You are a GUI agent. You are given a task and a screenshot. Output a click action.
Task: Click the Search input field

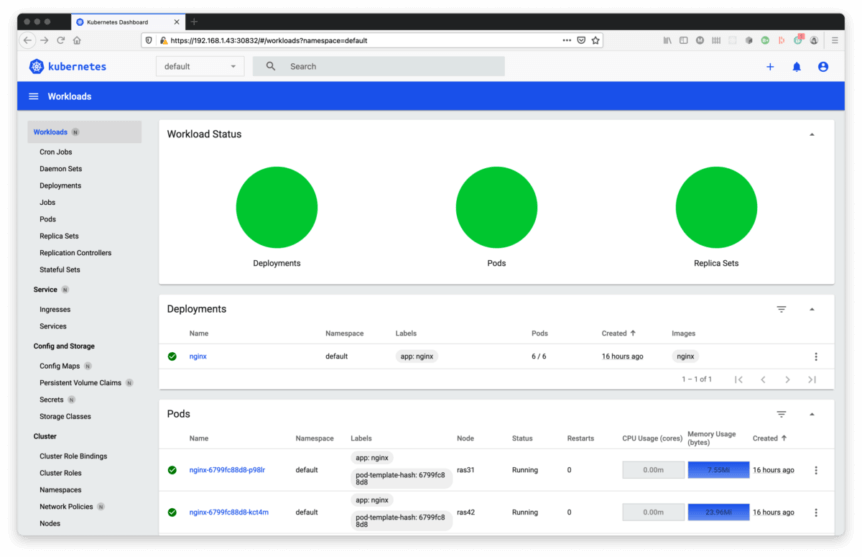(379, 67)
